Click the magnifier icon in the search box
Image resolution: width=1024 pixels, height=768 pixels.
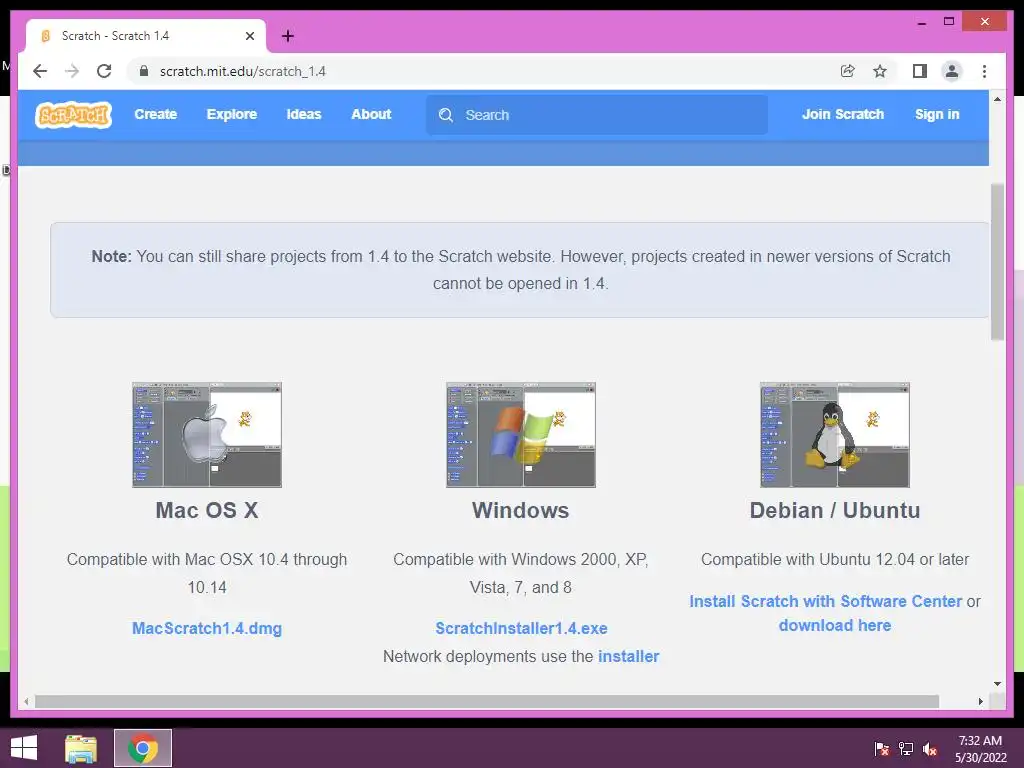click(x=446, y=115)
